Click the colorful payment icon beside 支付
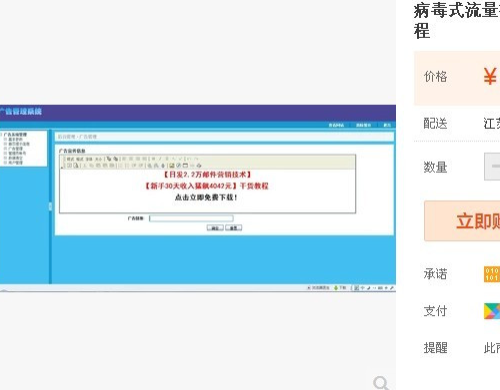Viewport: 500px width, 390px height. click(492, 311)
